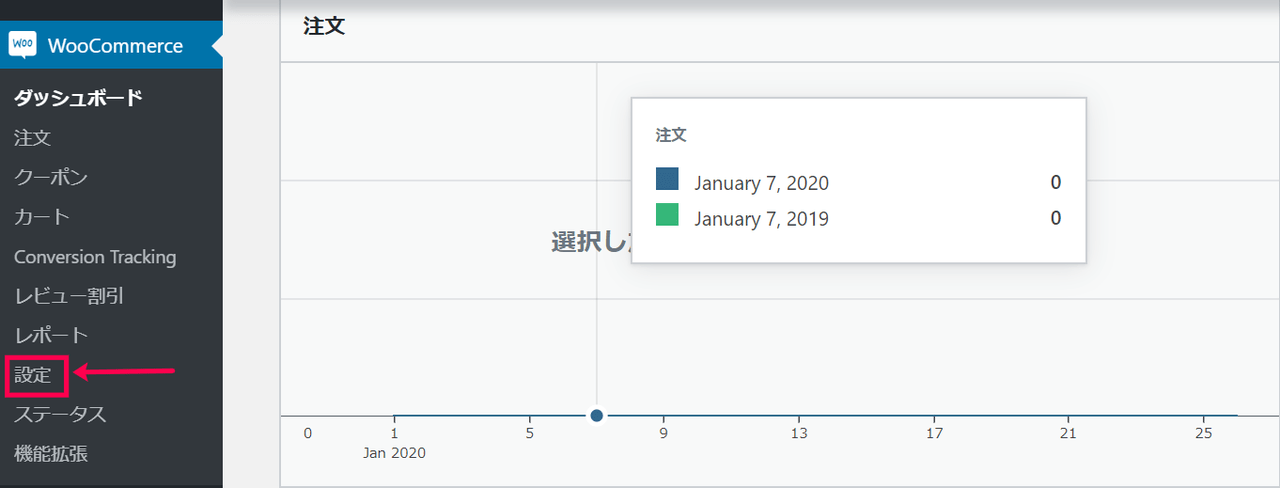The height and width of the screenshot is (488, 1280).
Task: Open the レポート page
Action: (x=51, y=336)
